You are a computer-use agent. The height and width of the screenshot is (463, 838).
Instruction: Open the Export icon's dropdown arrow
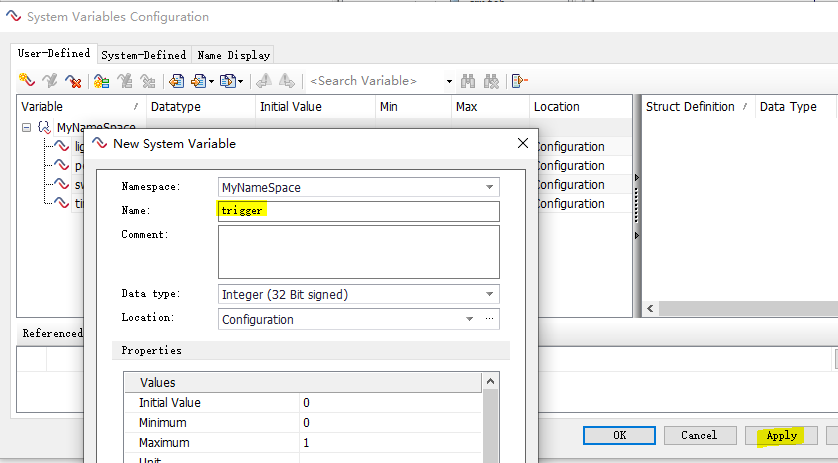pyautogui.click(x=212, y=81)
